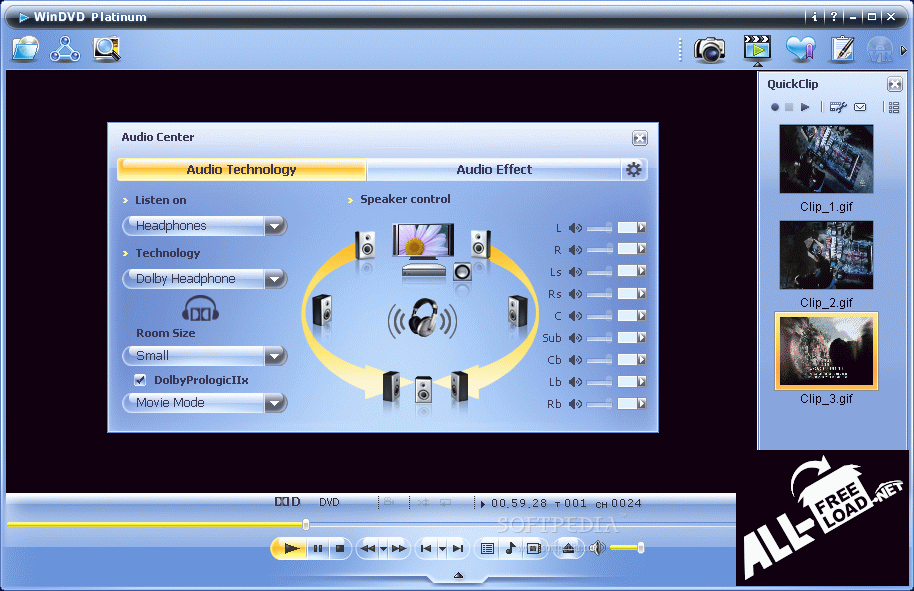The image size is (914, 591).
Task: Pause playback with the pause button
Action: (x=317, y=548)
